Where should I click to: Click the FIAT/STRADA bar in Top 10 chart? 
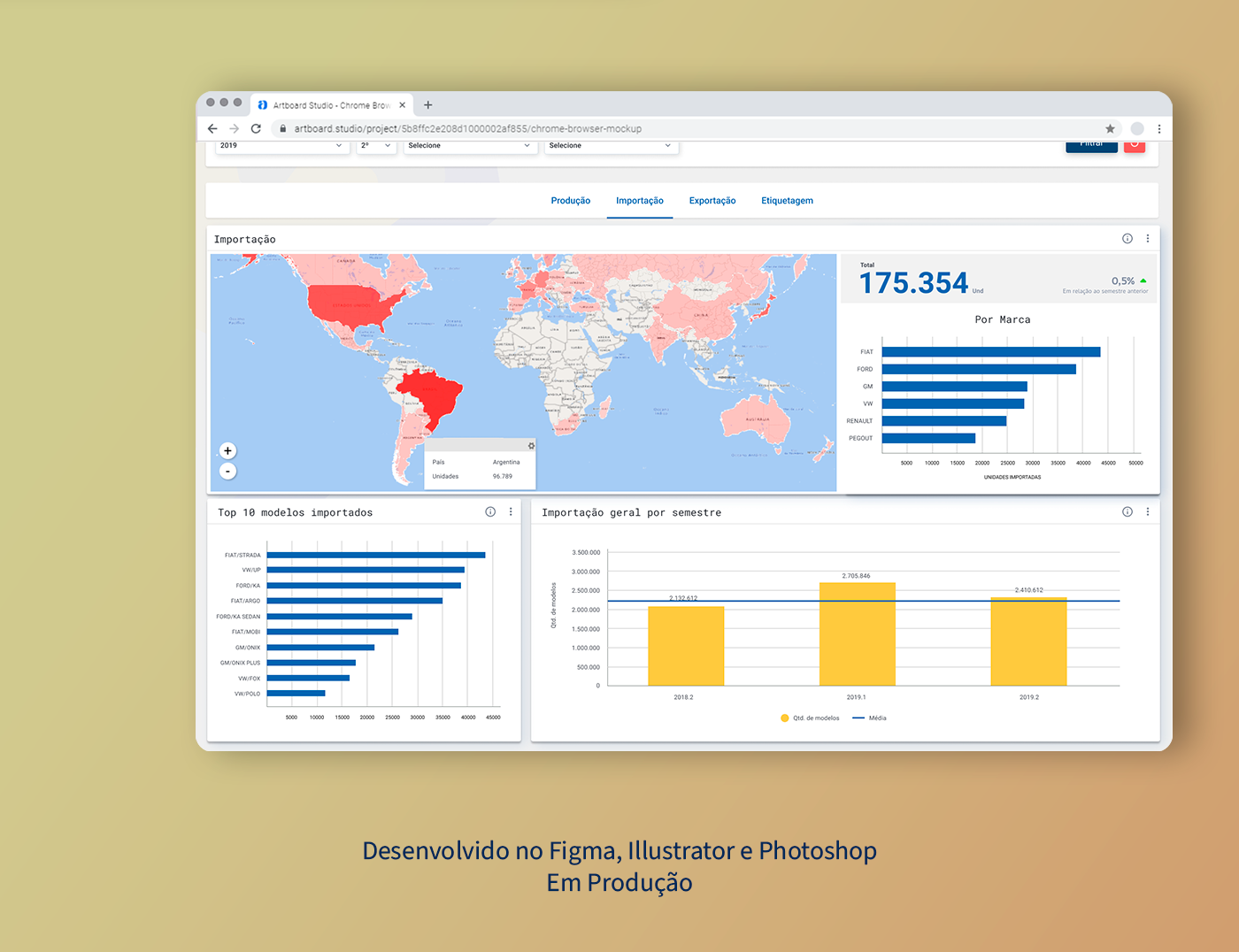tap(376, 555)
